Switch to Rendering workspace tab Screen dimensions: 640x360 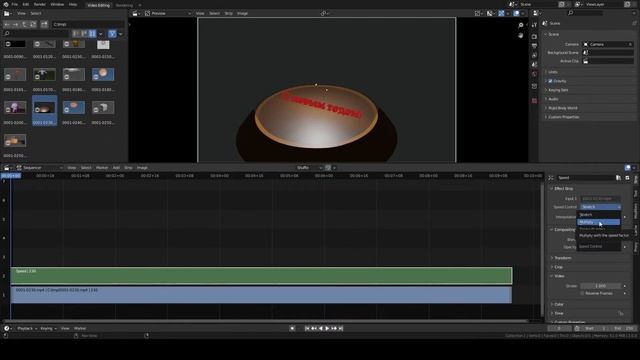(124, 5)
